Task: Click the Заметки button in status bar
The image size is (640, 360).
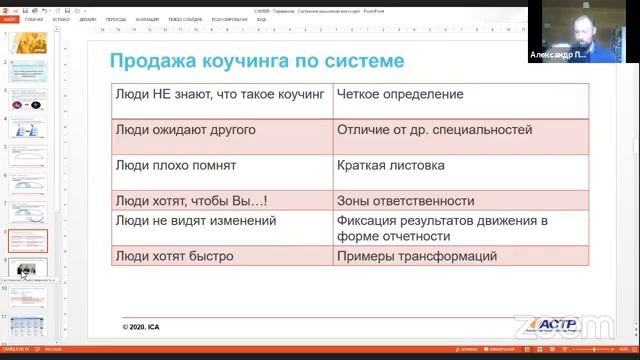Action: tap(467, 349)
